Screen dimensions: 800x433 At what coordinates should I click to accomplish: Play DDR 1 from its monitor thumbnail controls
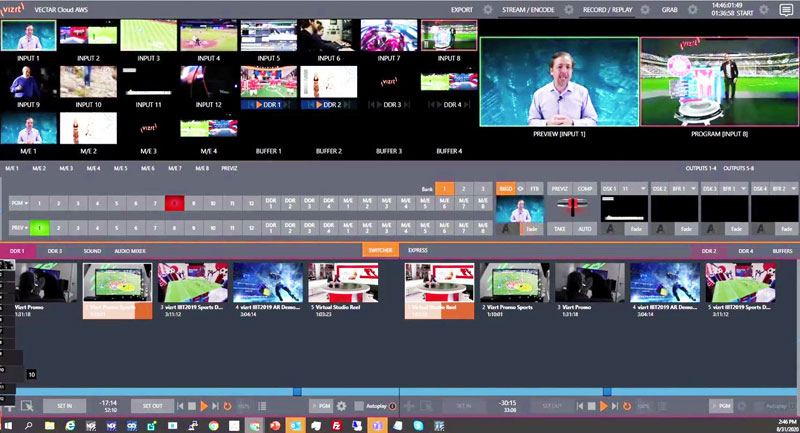tap(259, 105)
